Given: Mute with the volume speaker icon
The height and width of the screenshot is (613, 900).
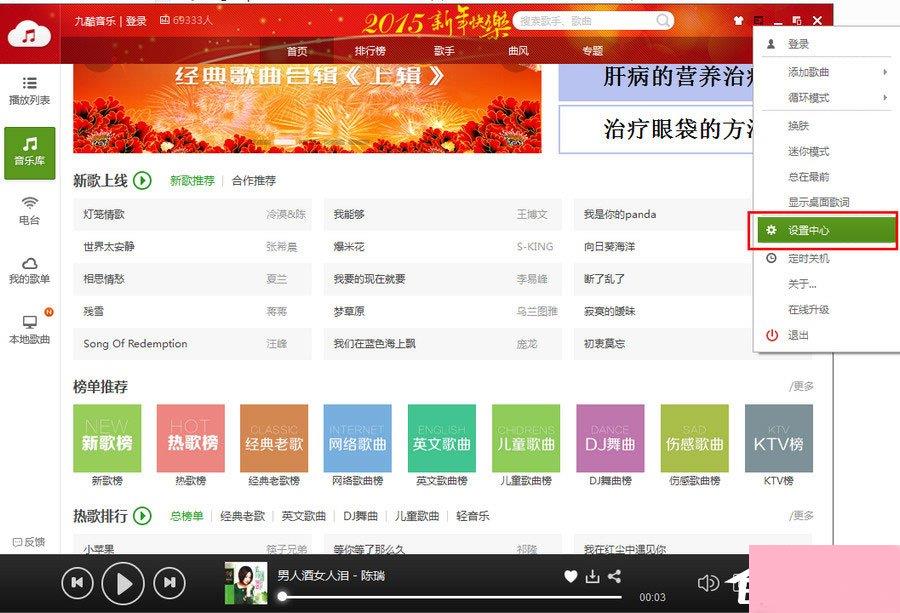Looking at the screenshot, I should click(x=708, y=583).
